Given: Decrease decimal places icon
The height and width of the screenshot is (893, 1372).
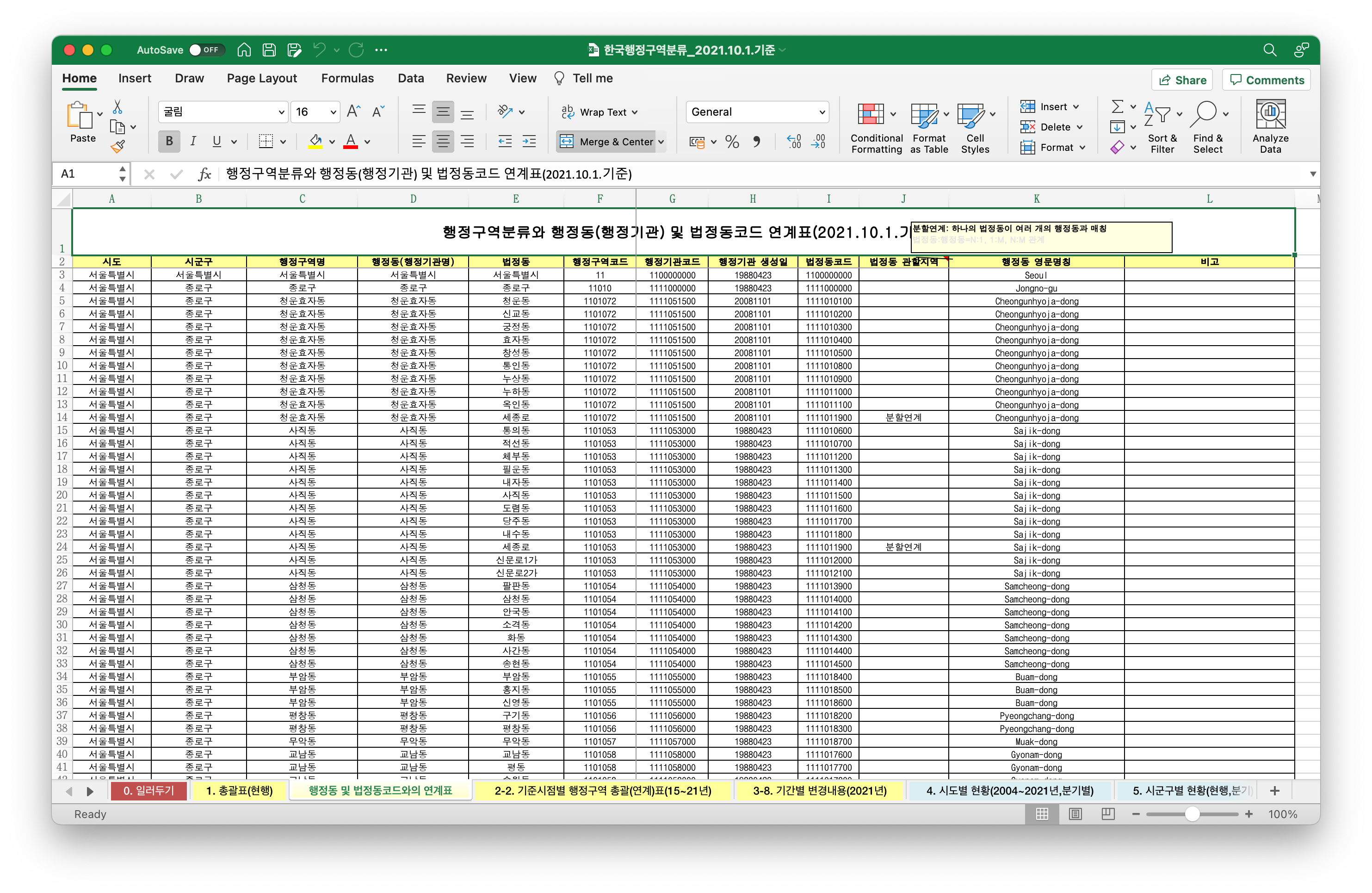Looking at the screenshot, I should click(819, 141).
